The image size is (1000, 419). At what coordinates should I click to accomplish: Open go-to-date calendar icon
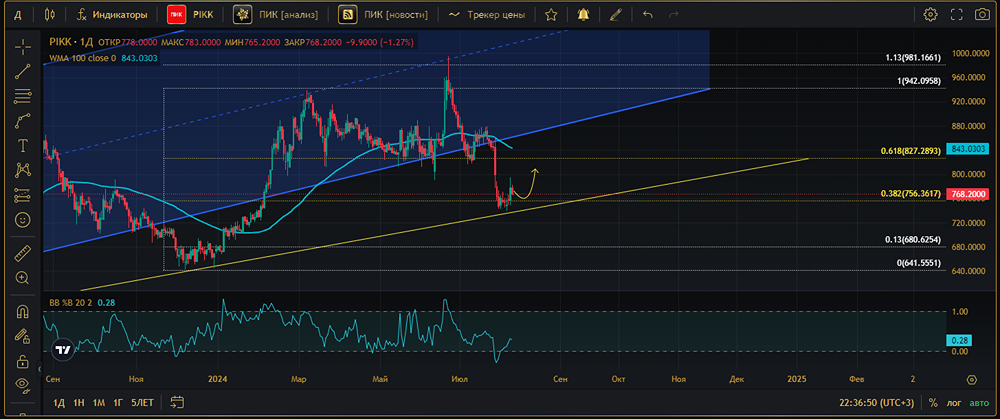[177, 402]
